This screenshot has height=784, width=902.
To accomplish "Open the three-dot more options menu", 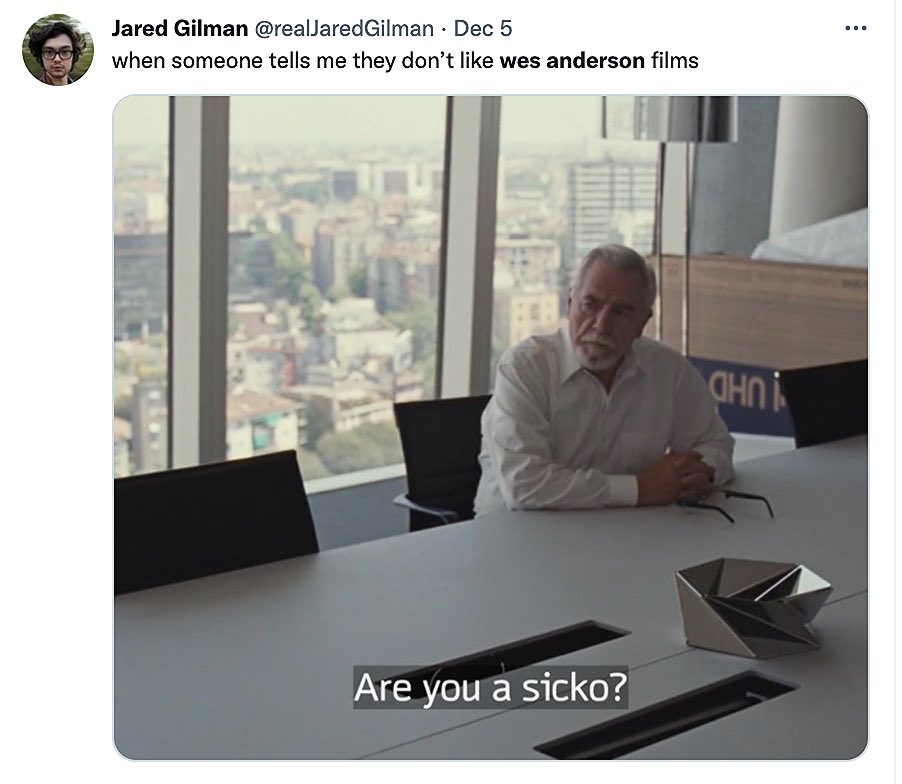I will 855,28.
